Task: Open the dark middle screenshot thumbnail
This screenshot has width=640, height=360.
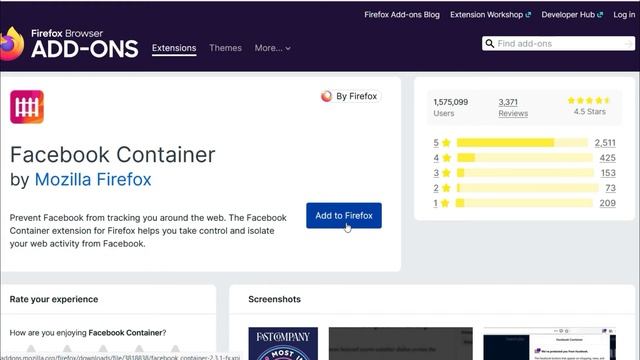Action: coord(401,343)
